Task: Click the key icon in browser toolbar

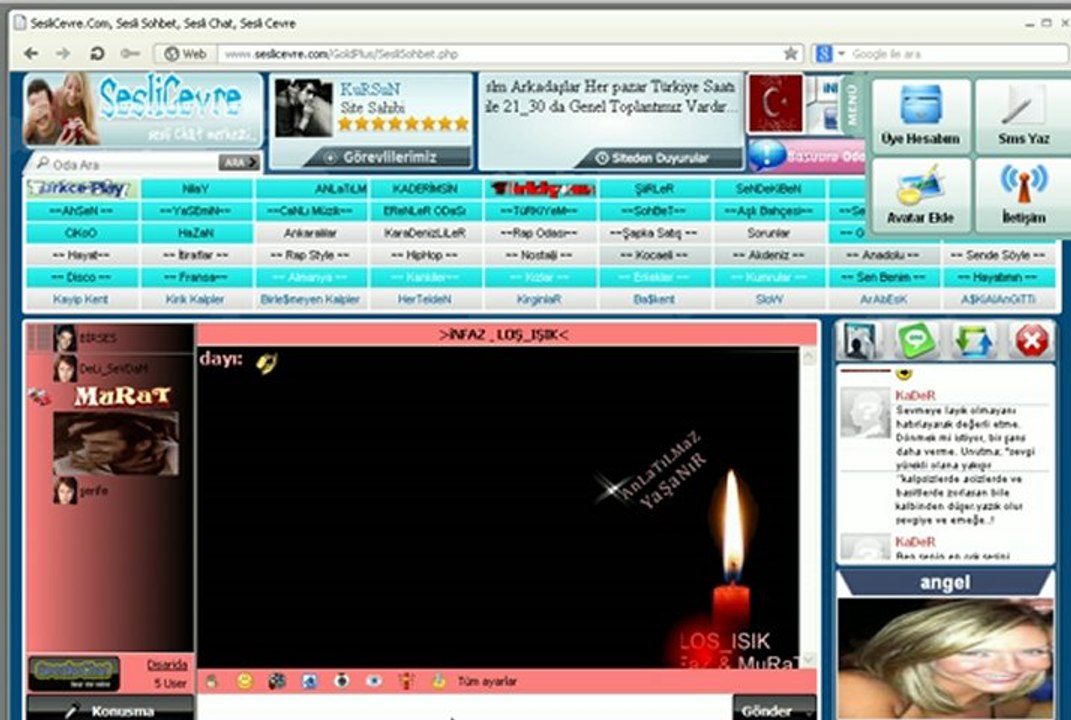Action: 129,53
